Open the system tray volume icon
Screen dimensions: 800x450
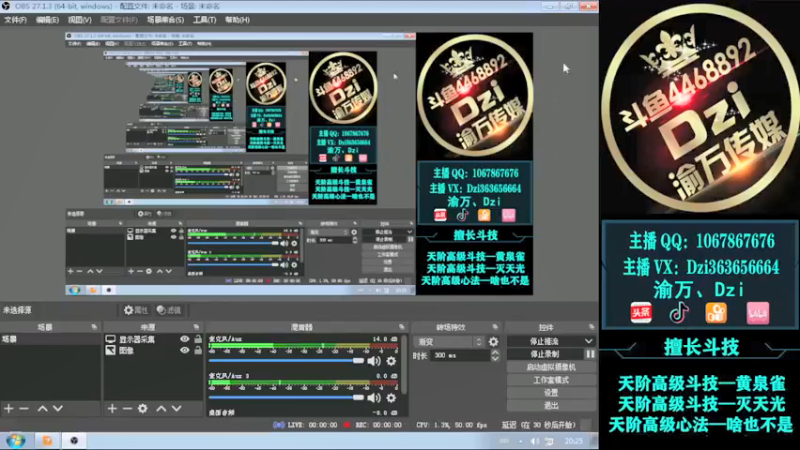(535, 441)
